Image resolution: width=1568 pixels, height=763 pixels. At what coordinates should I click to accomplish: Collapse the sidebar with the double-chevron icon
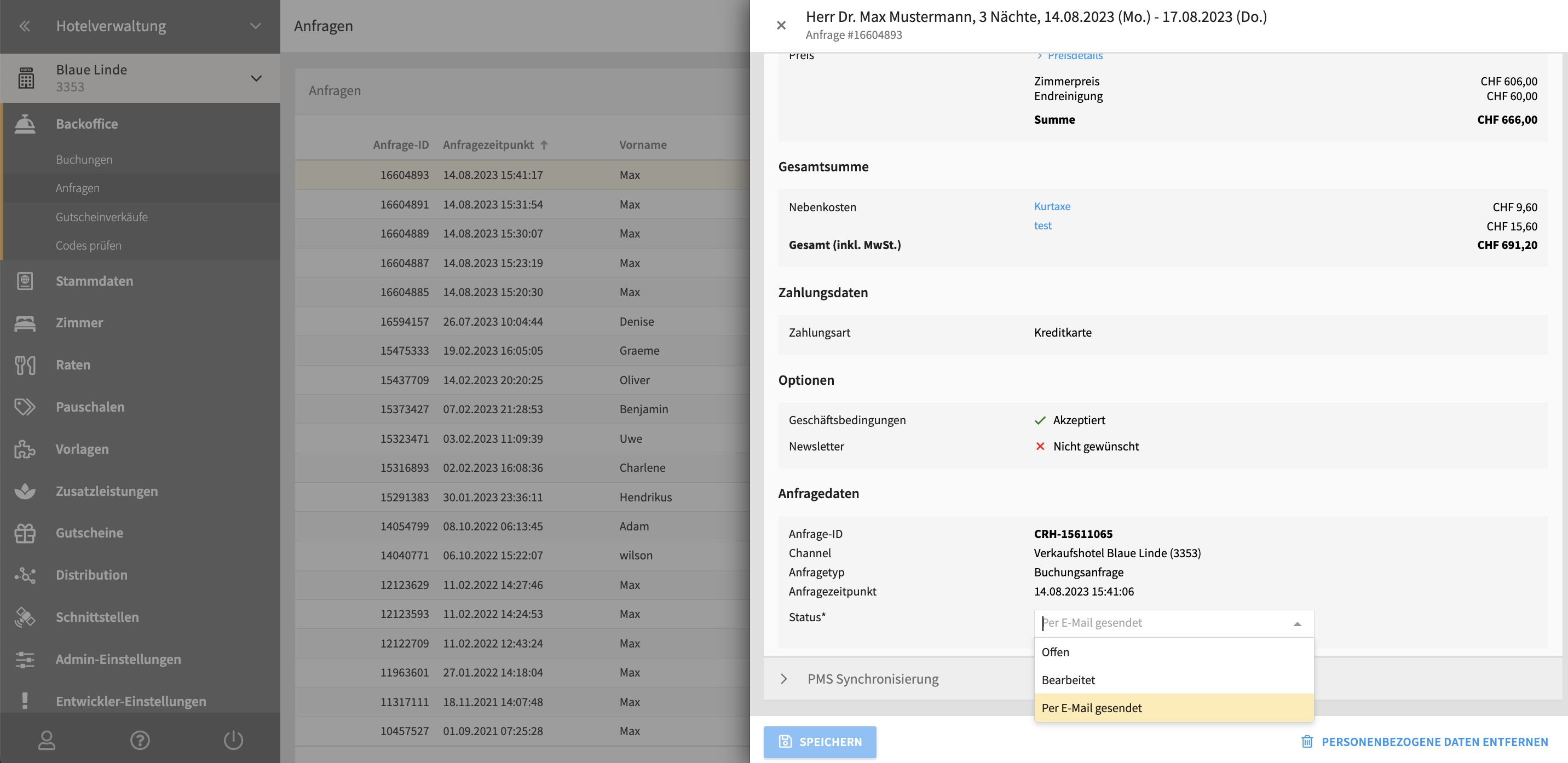pos(24,26)
